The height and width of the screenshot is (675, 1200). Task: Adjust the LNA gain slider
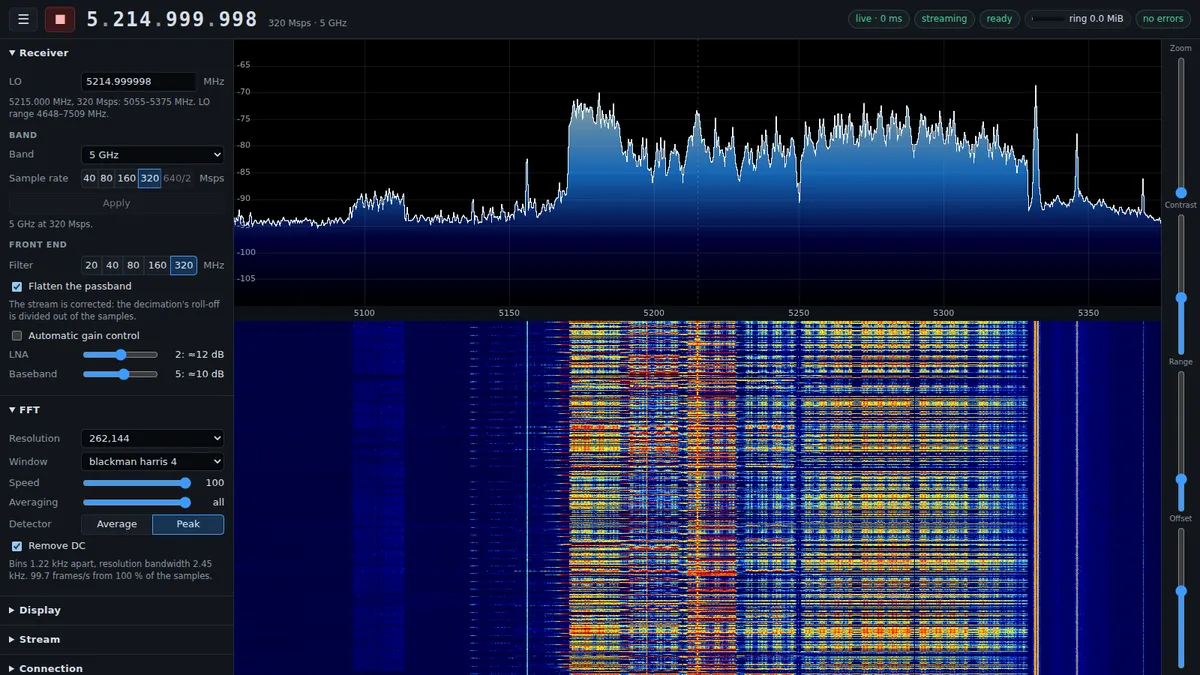coord(120,355)
